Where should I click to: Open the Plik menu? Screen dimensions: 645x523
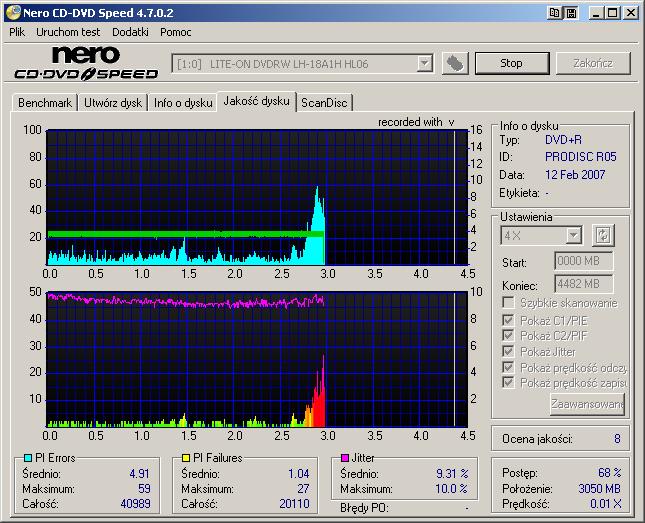click(17, 32)
